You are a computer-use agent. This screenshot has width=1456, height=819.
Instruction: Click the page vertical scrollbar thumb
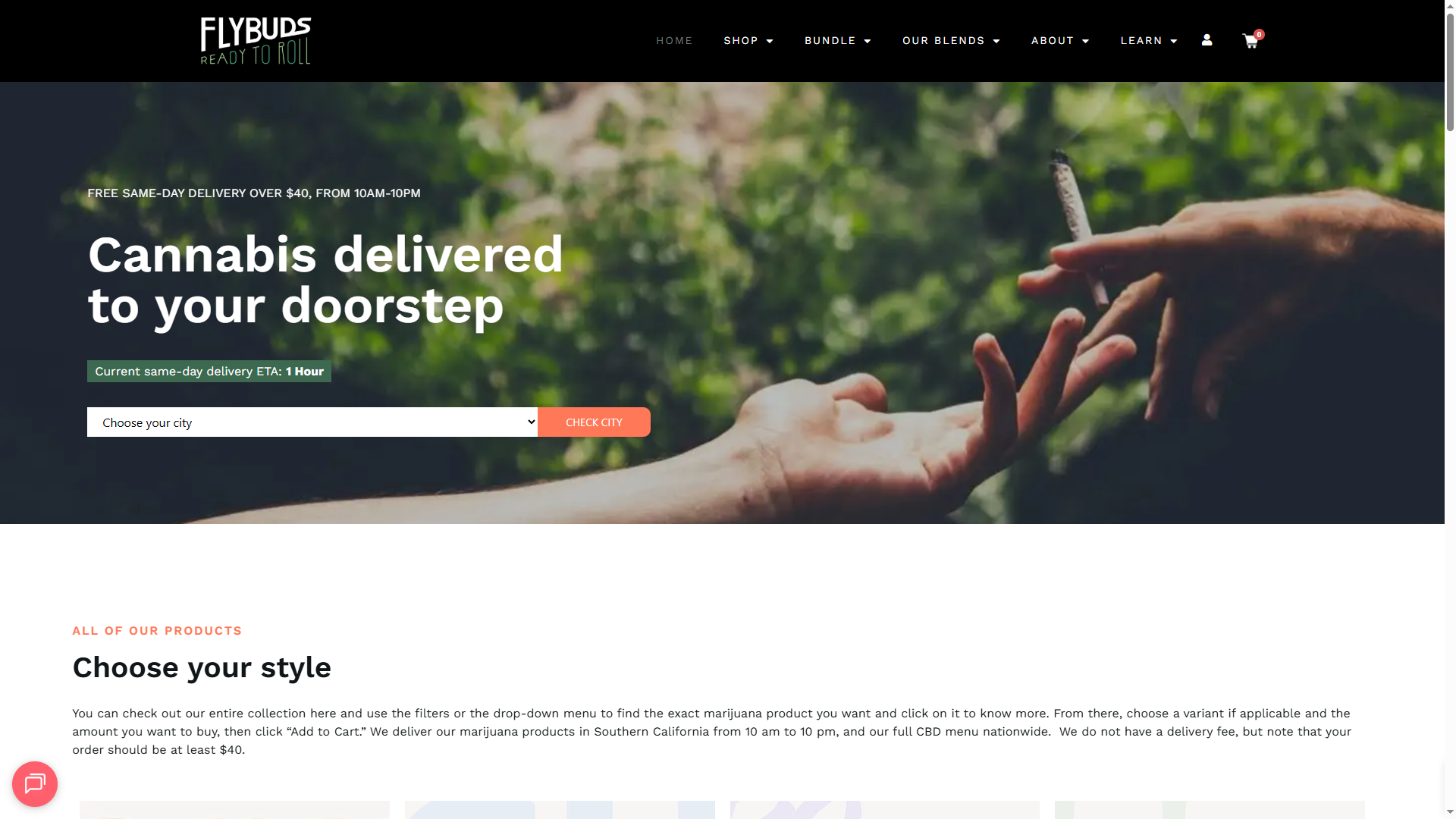click(x=1450, y=67)
